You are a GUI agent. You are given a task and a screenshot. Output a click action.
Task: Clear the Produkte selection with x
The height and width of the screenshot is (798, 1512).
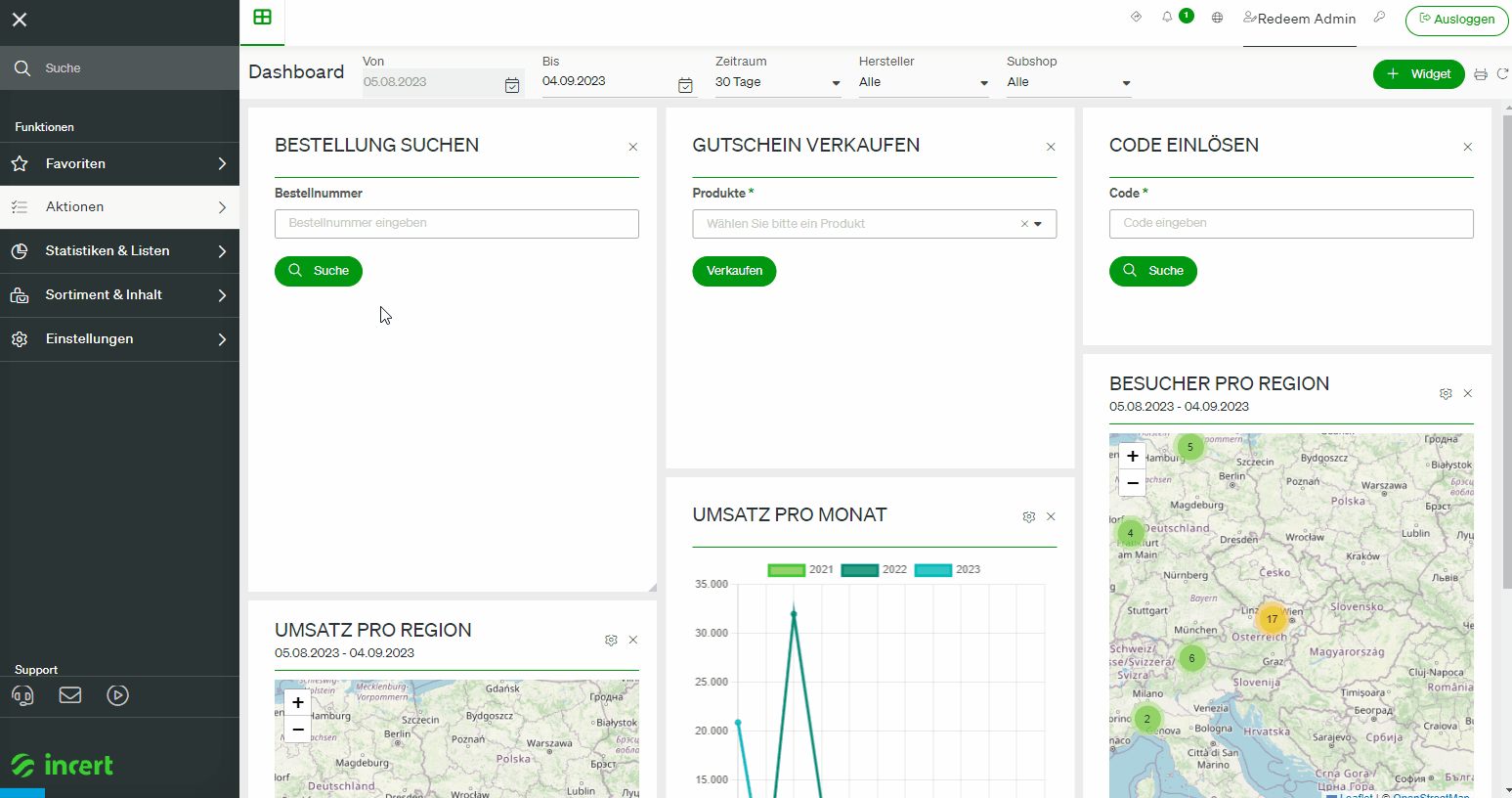click(1024, 224)
